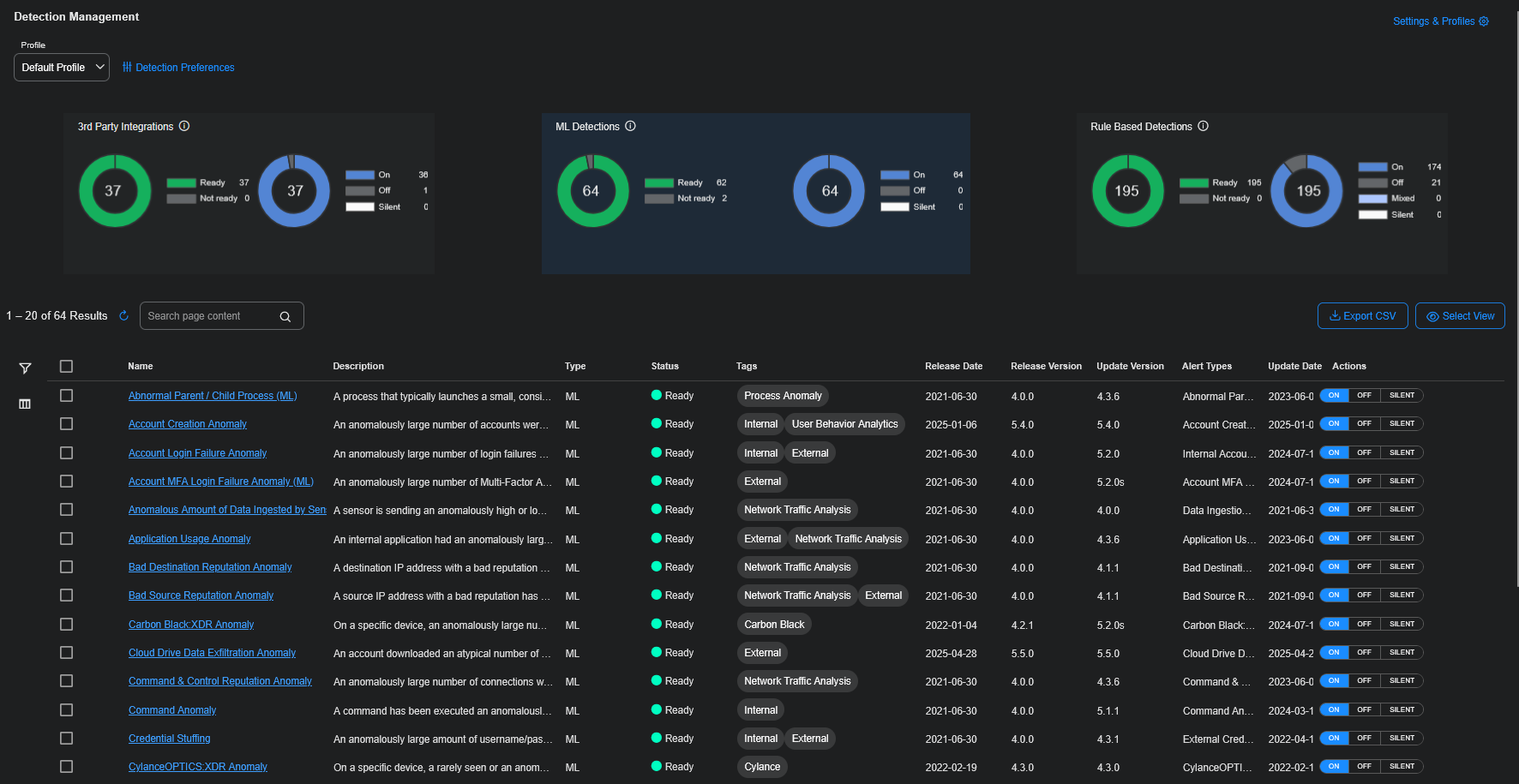This screenshot has height=784, width=1519.
Task: Sort table by Release Date column
Action: pyautogui.click(x=953, y=367)
